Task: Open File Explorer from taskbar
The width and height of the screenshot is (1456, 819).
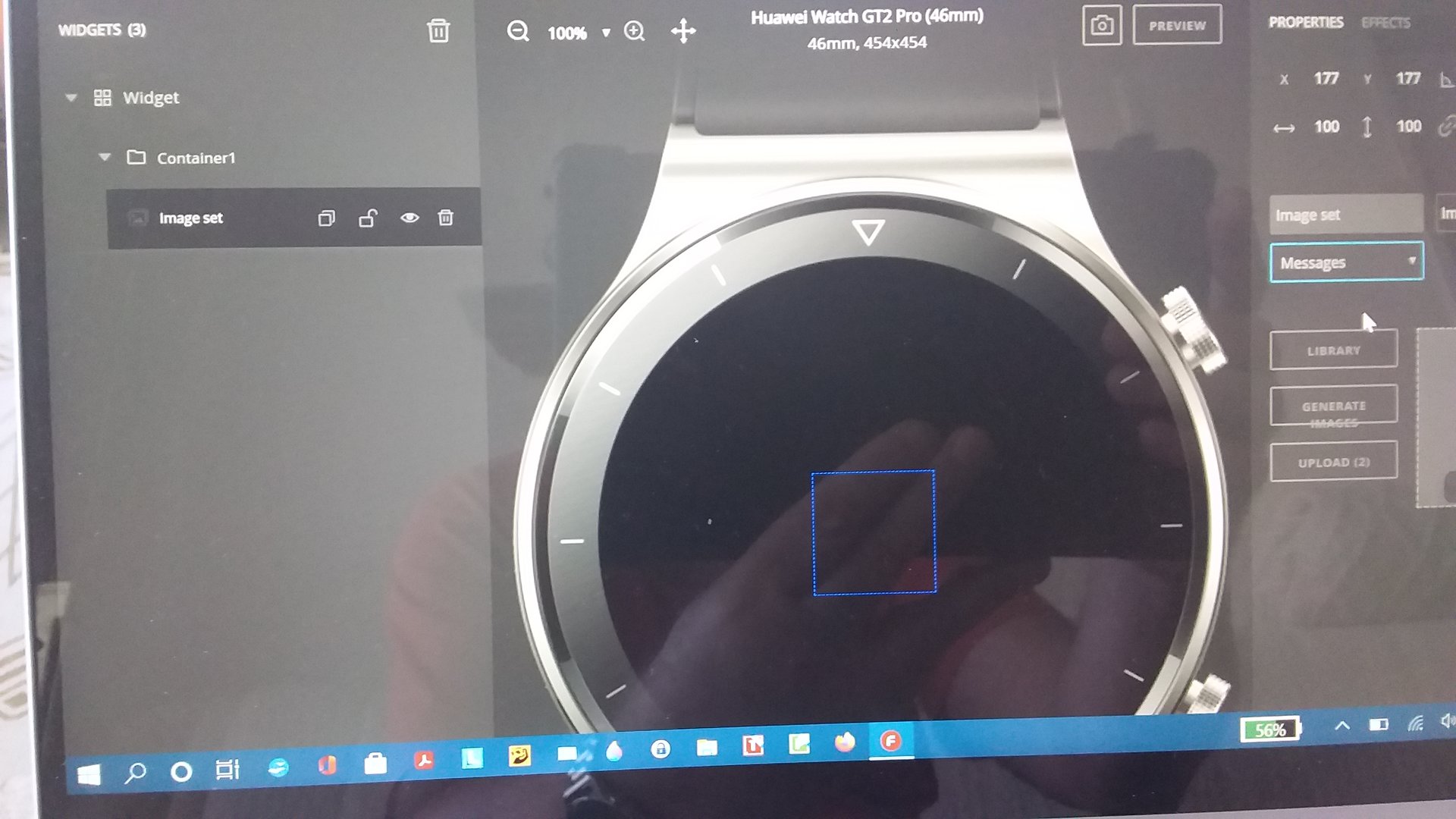Action: [x=707, y=747]
